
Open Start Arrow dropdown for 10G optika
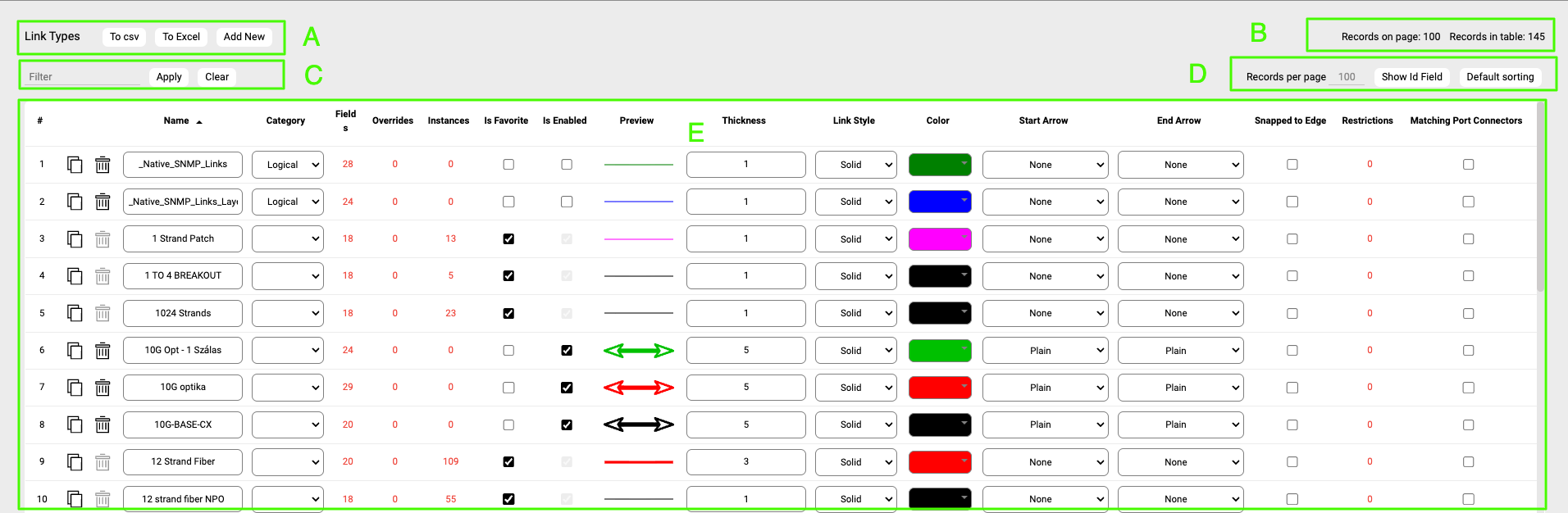point(1045,388)
